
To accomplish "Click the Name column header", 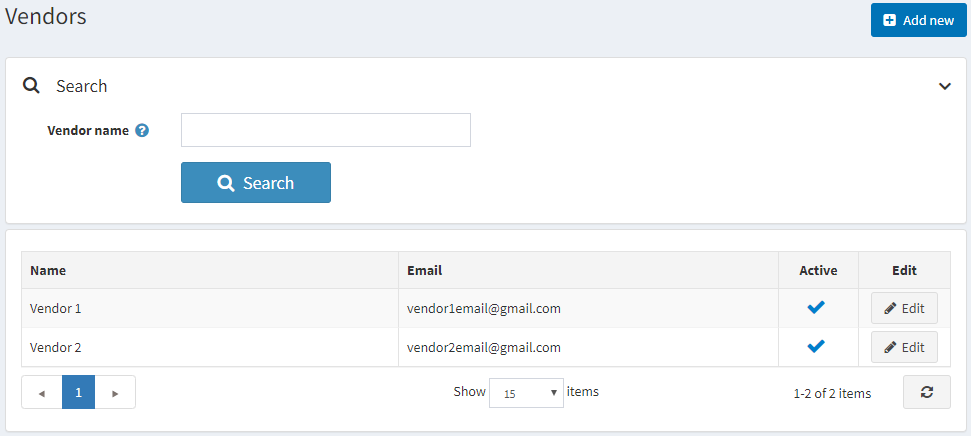I will point(48,270).
